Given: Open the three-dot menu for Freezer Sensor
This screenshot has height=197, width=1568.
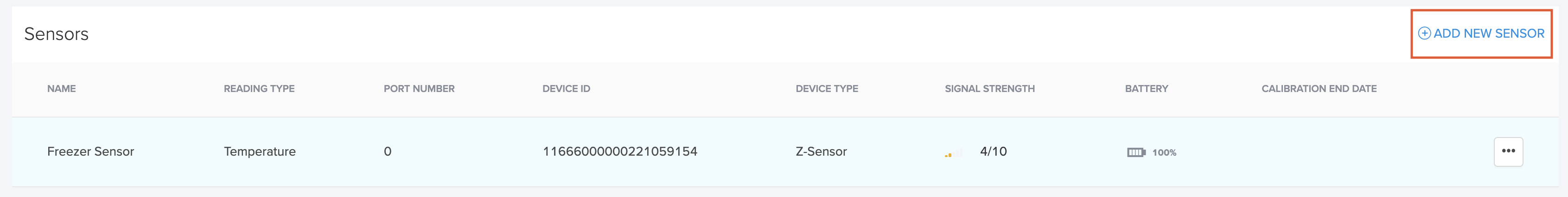Looking at the screenshot, I should pyautogui.click(x=1508, y=151).
